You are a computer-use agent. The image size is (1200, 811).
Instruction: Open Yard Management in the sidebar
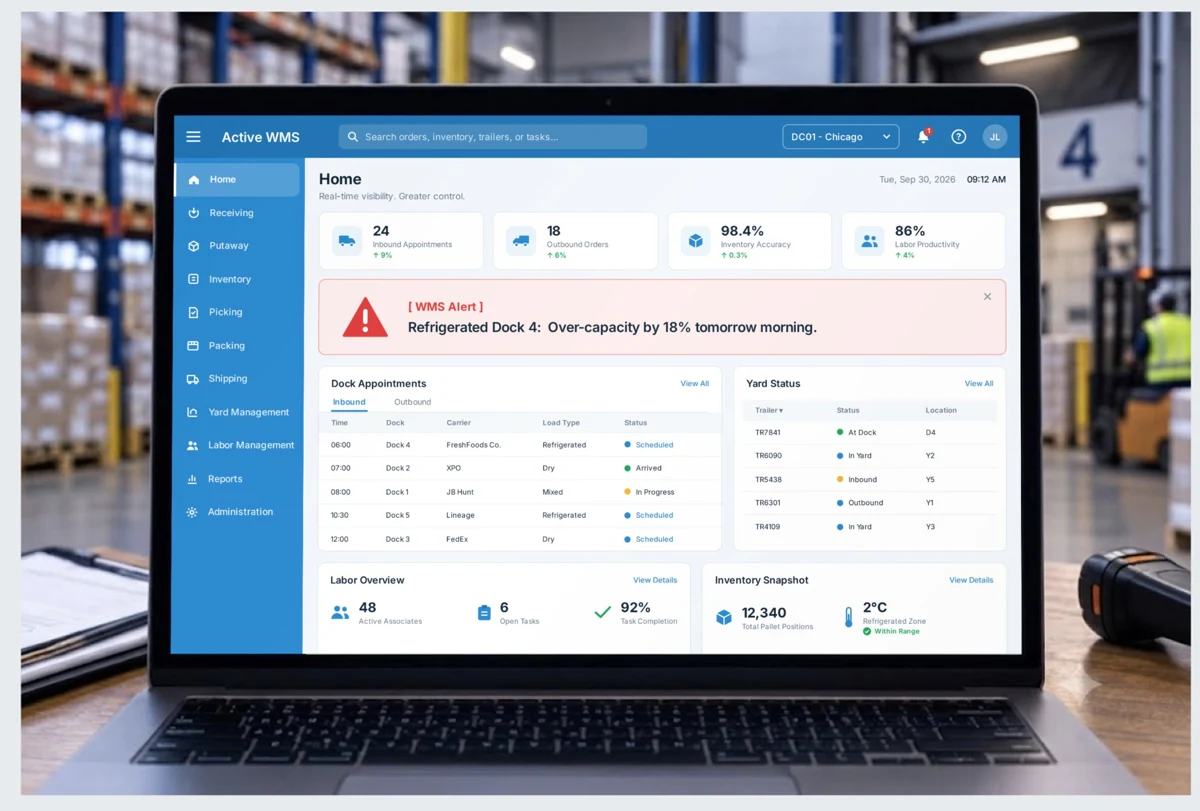click(237, 412)
